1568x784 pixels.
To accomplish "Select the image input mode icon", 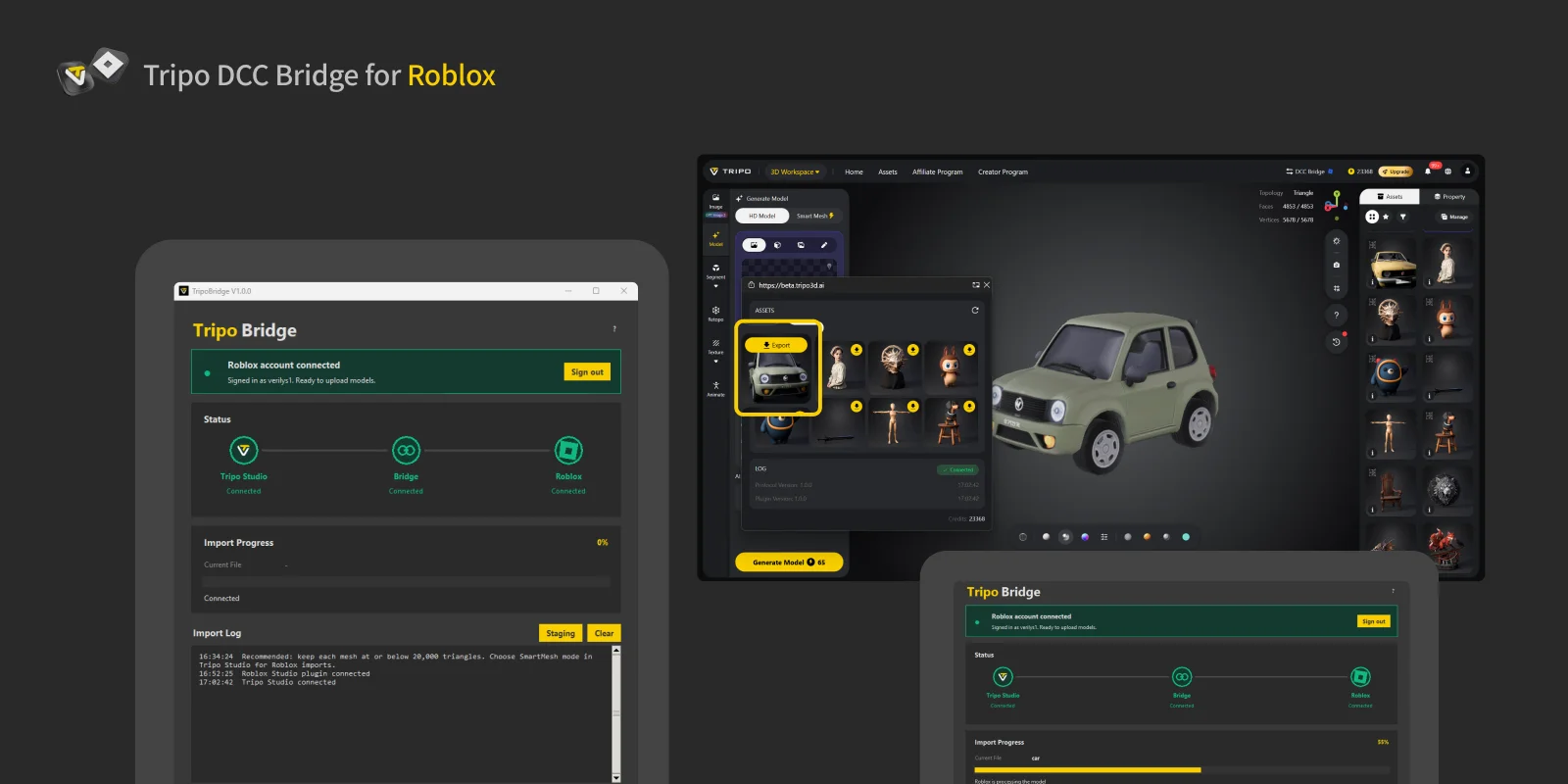I will (x=754, y=245).
